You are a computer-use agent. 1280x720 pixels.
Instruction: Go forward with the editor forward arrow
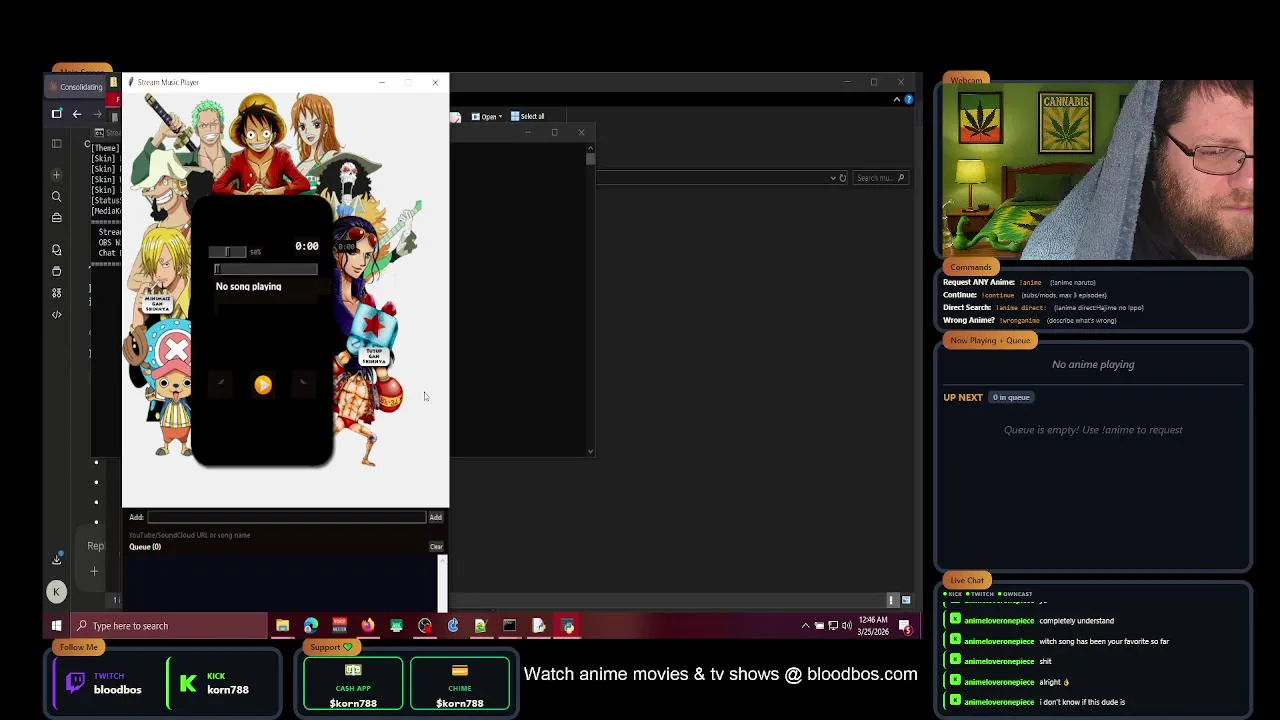tap(97, 114)
